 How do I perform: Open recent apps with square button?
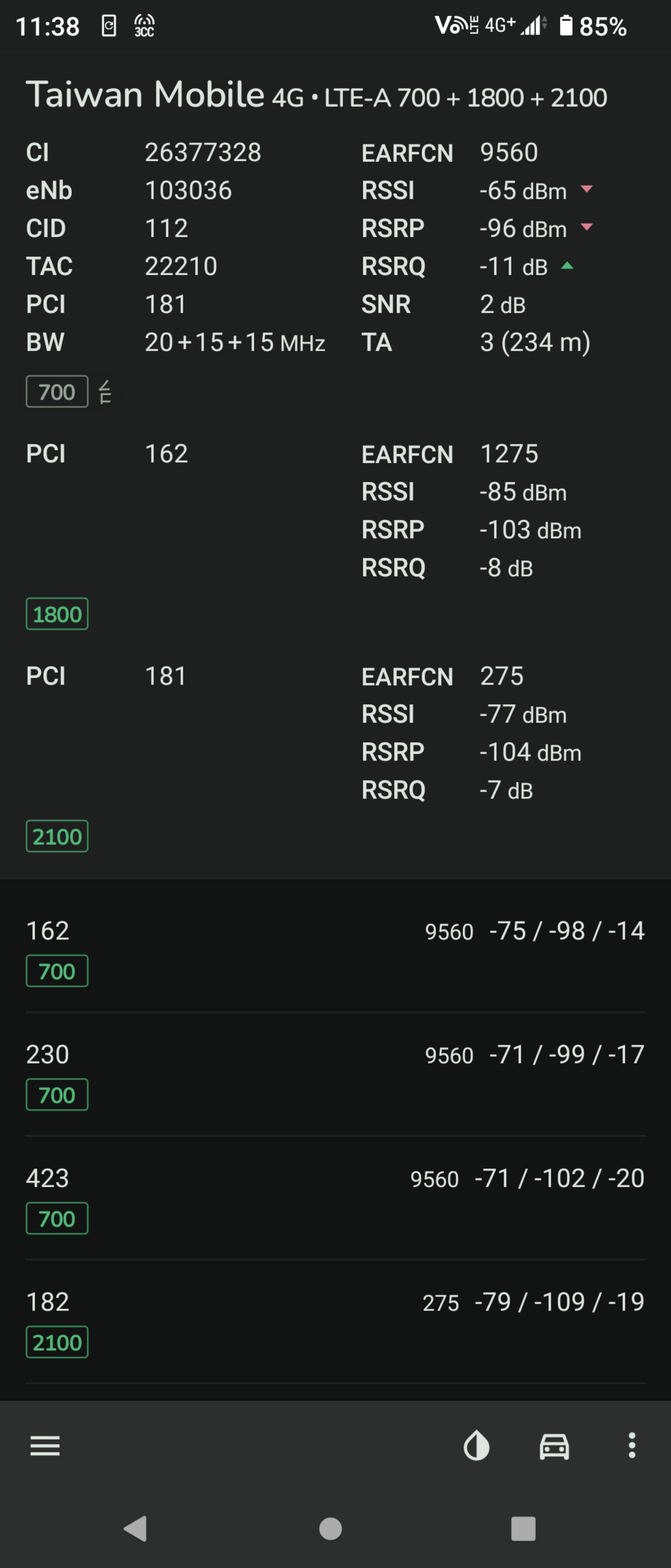(523, 1528)
